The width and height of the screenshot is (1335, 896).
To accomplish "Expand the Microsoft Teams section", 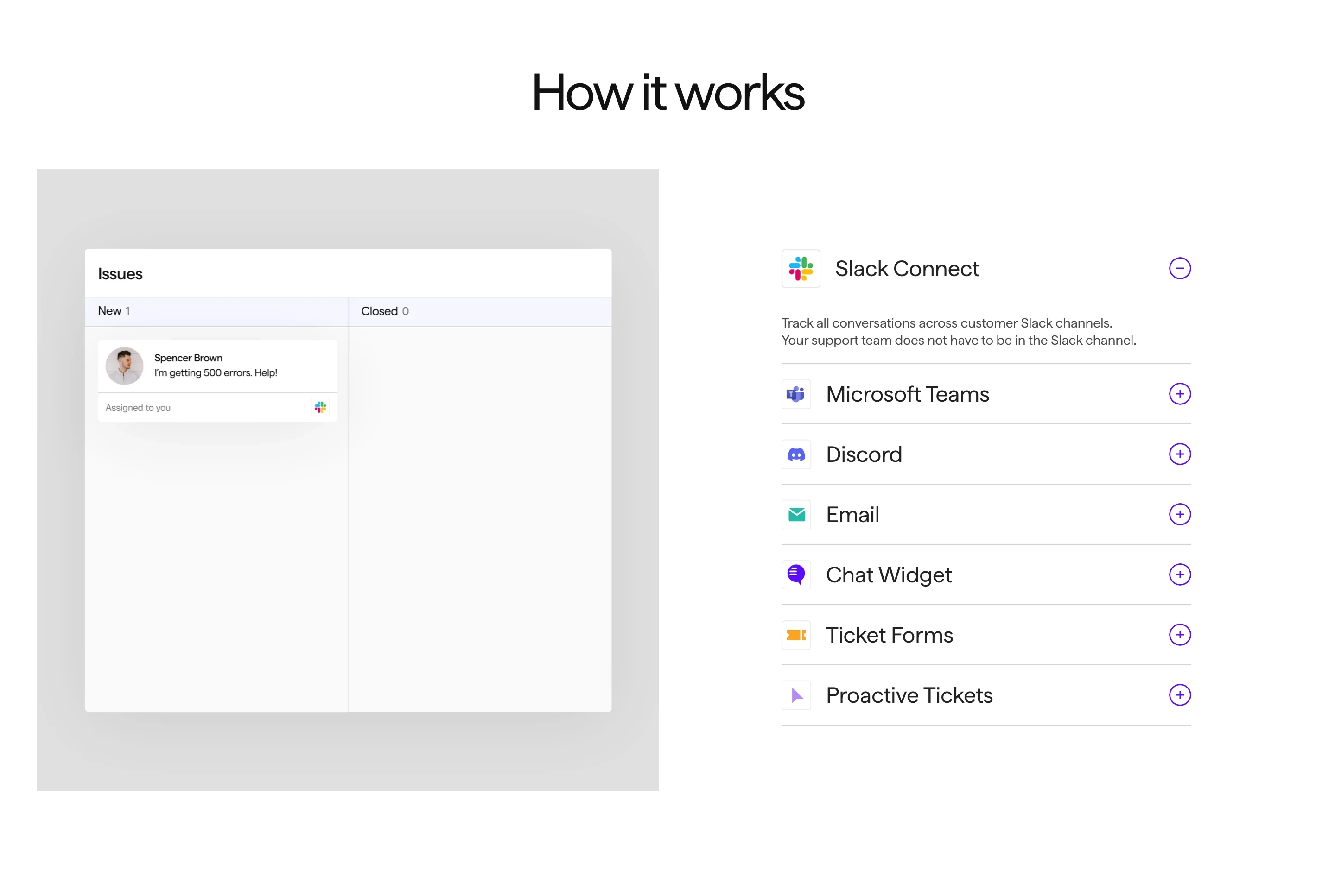I will point(1179,394).
